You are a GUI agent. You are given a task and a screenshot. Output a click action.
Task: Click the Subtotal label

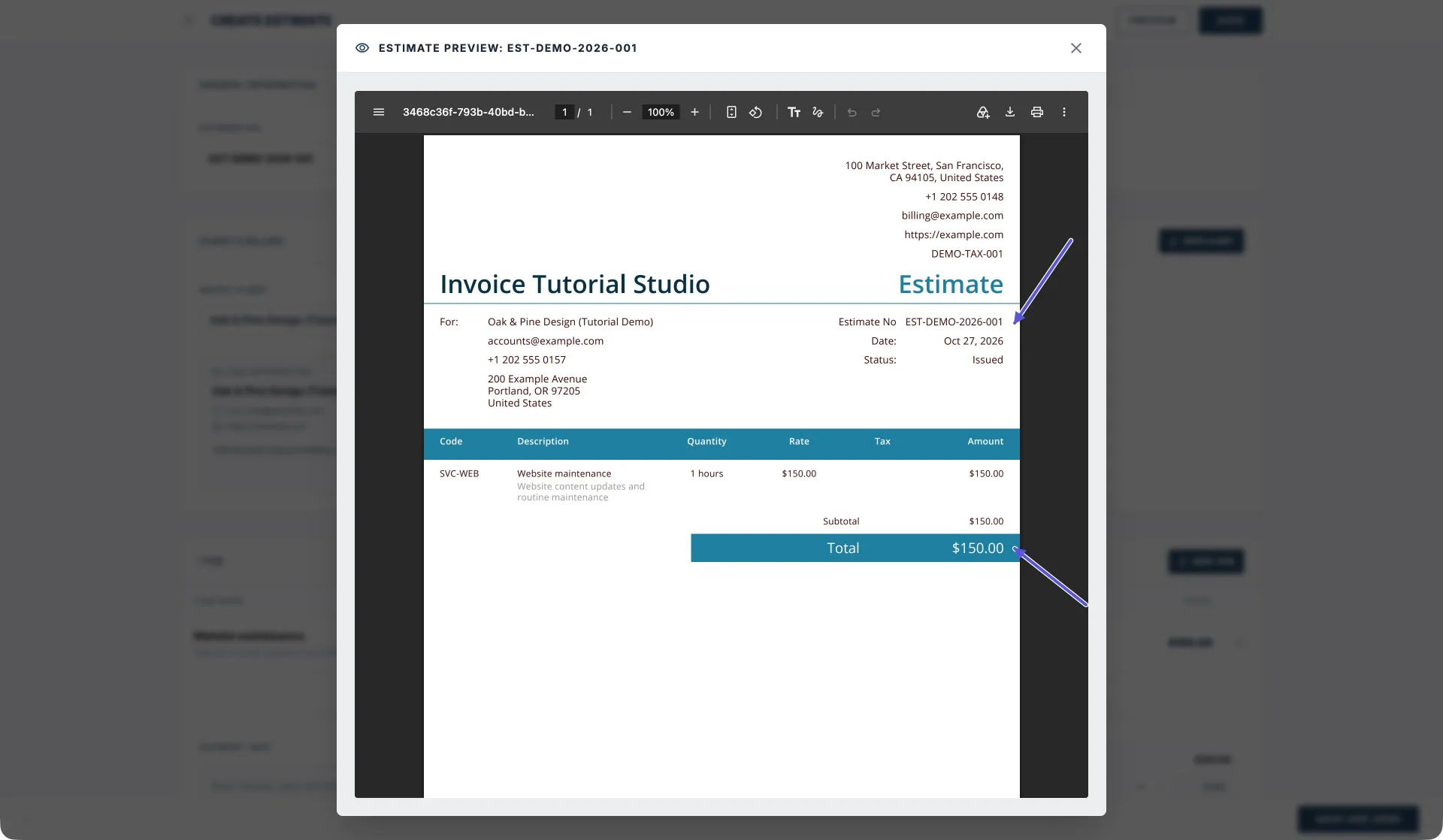841,521
